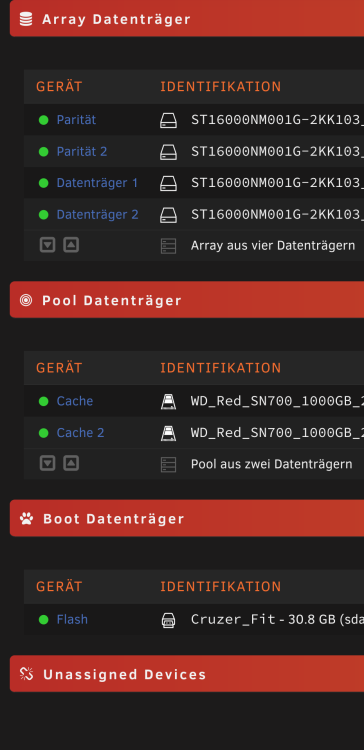Screen dimensions: 364x750
Task: Collapse array rows with the up arrow button
Action: coord(71,245)
